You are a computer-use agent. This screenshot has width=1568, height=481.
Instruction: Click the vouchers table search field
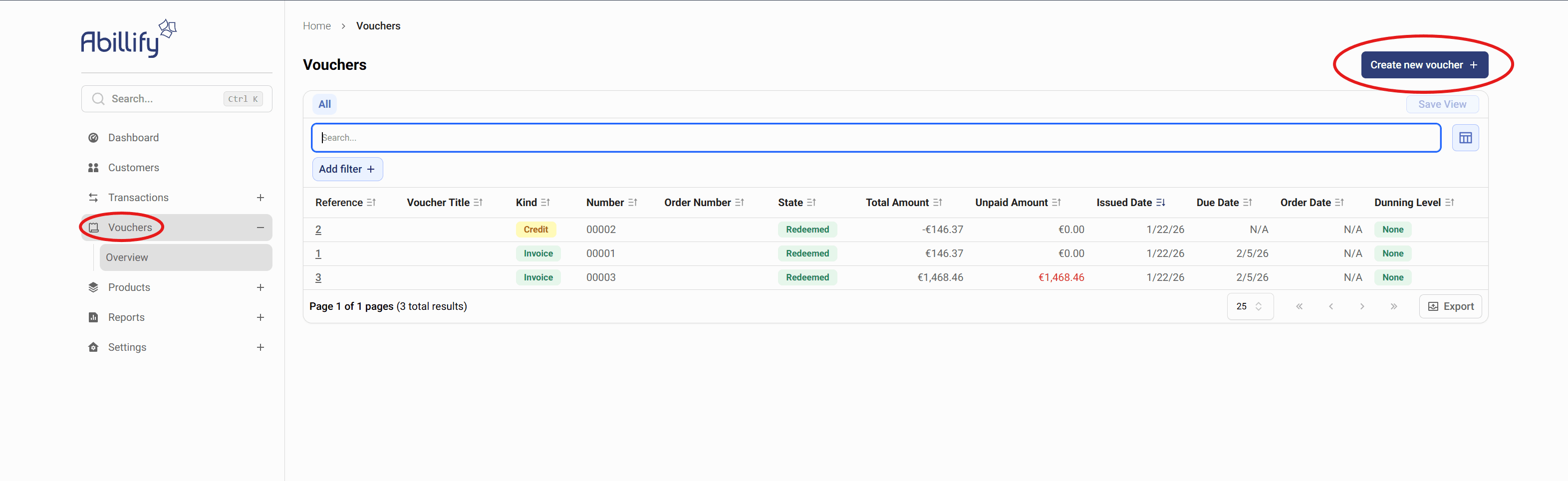[x=875, y=138]
